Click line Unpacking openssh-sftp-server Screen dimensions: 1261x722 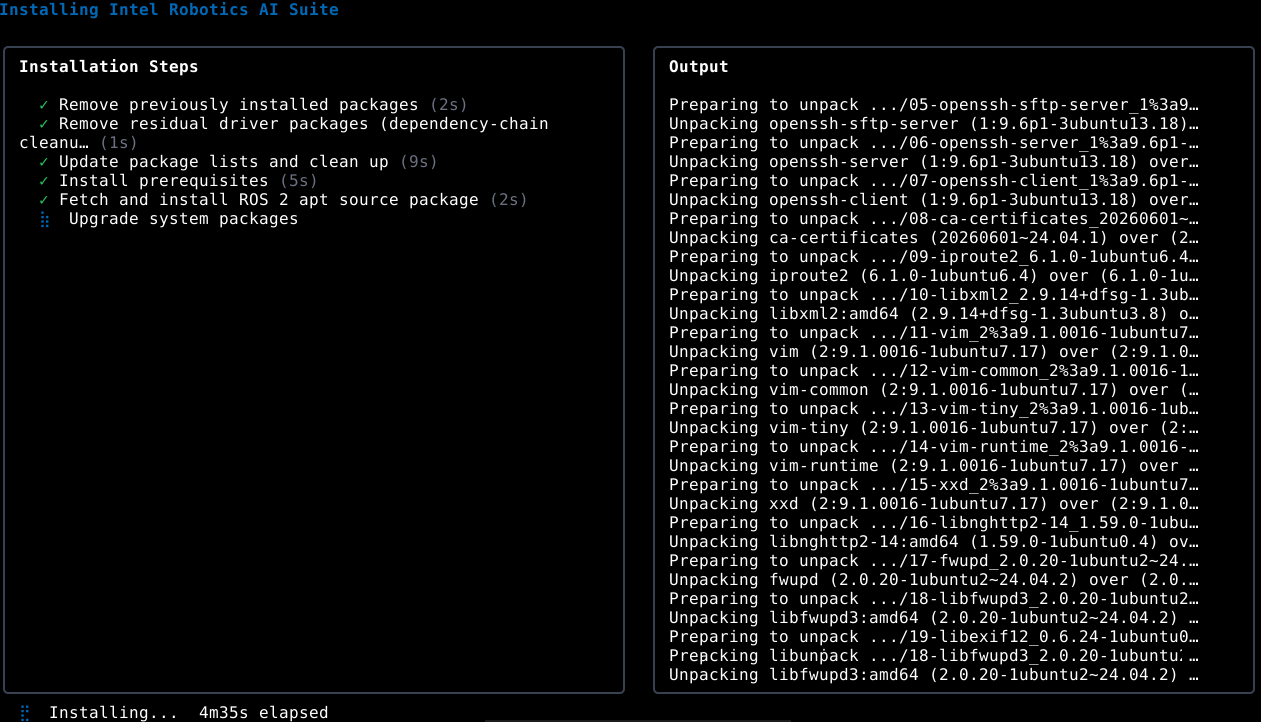tap(934, 124)
